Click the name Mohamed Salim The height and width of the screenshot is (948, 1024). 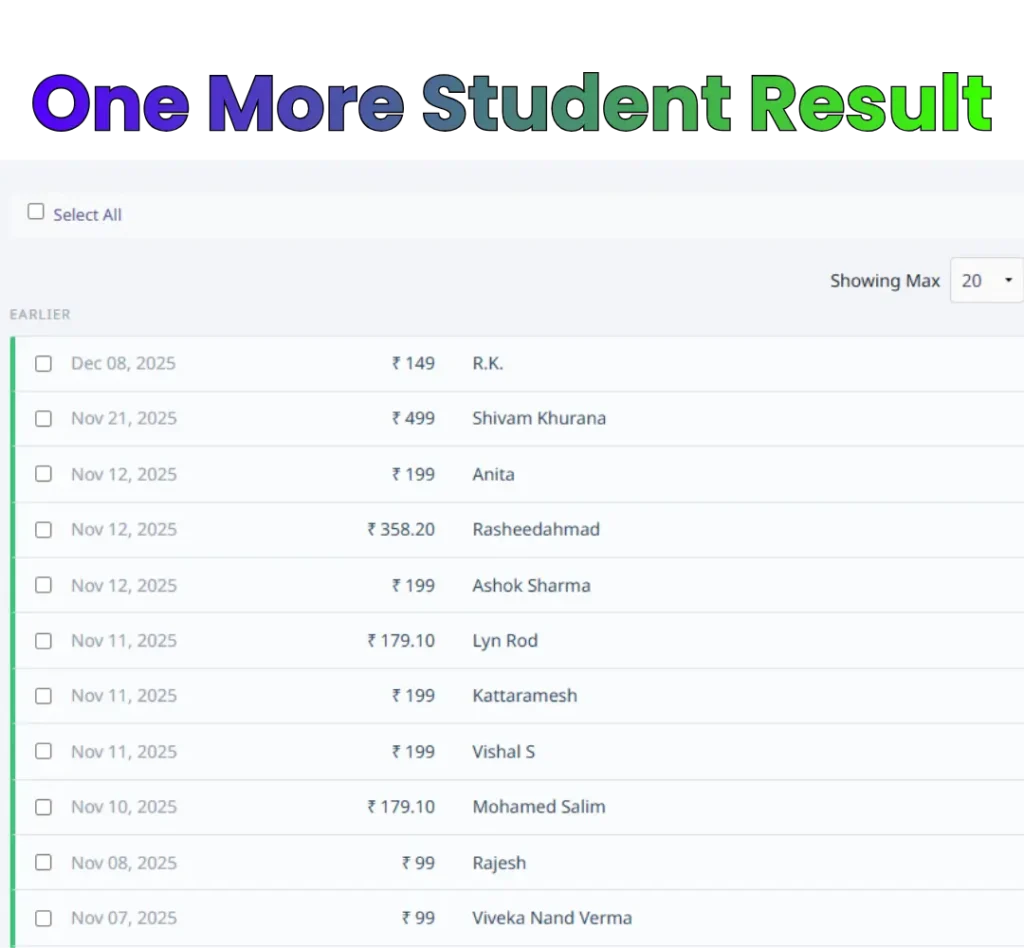(x=539, y=806)
